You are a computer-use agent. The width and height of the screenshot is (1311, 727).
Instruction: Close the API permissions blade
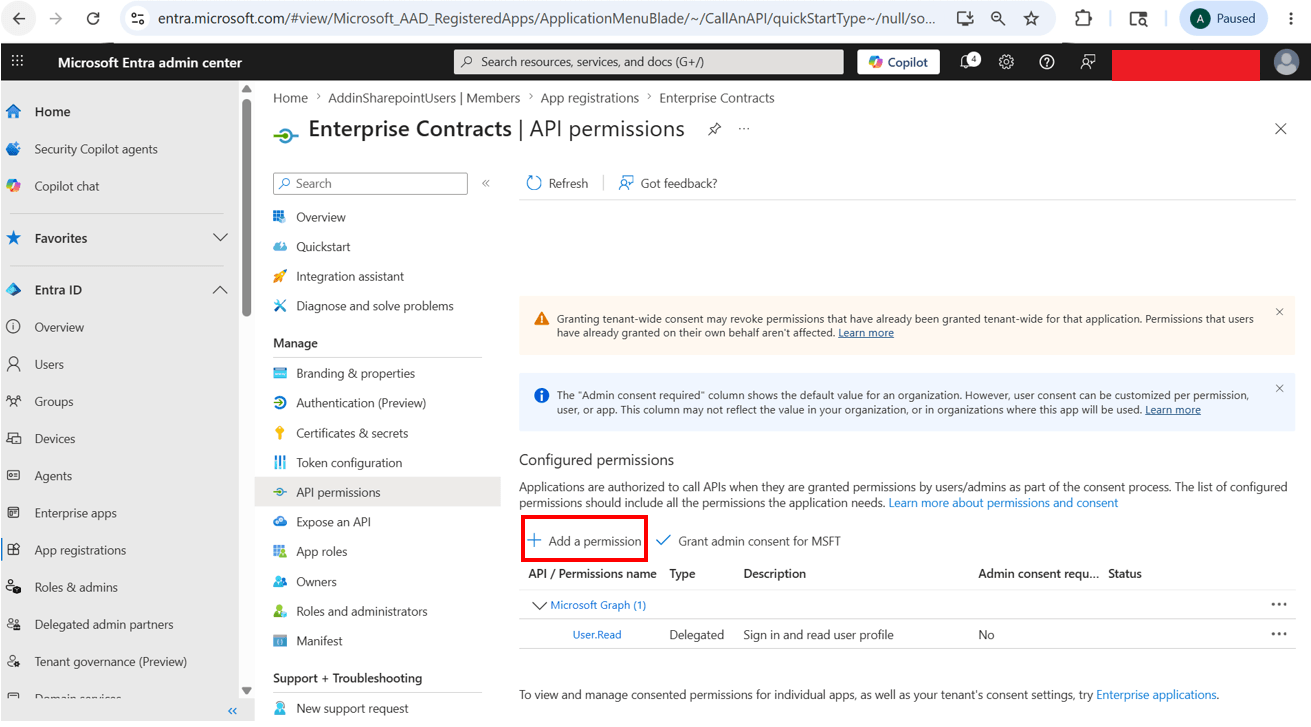[1280, 129]
